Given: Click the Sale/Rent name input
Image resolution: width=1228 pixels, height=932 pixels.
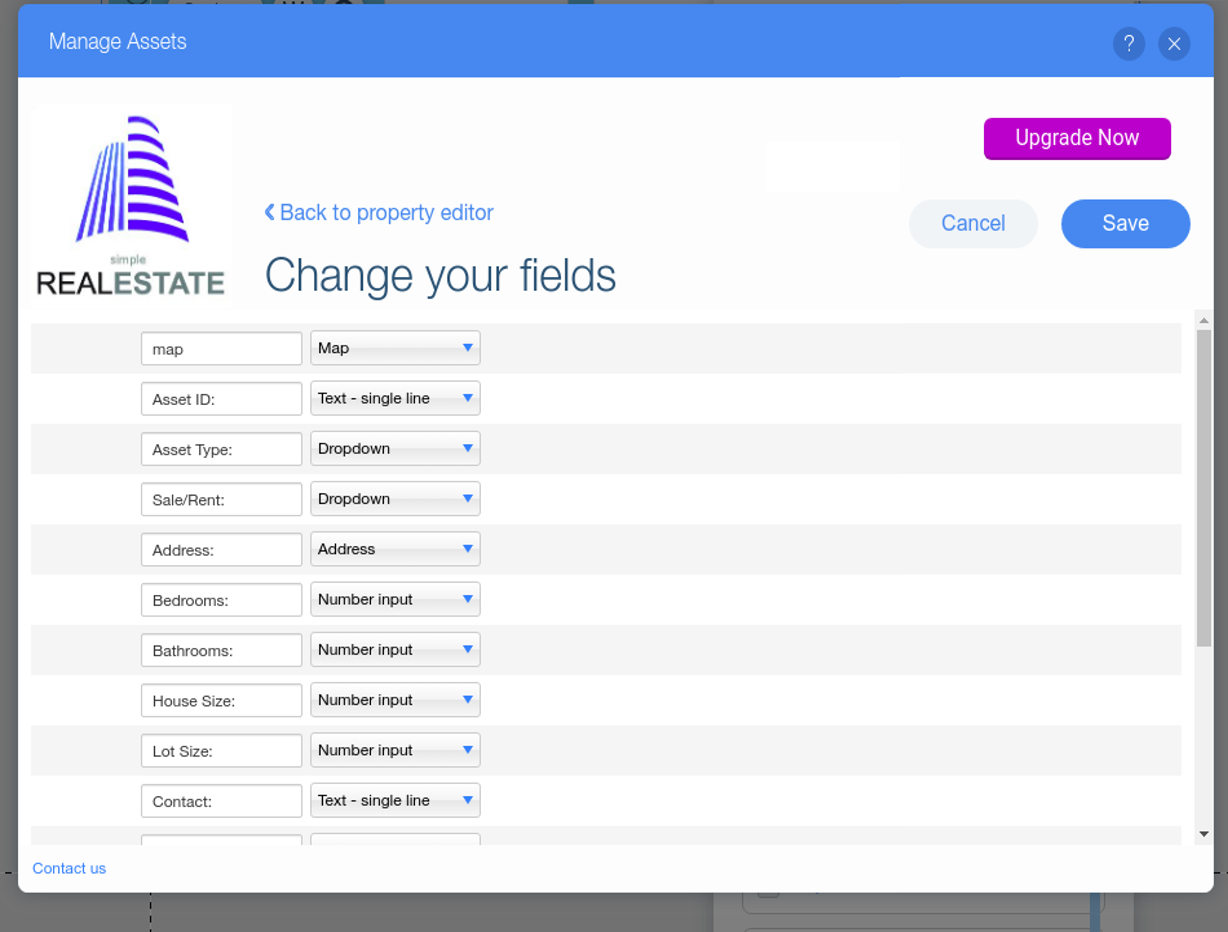Looking at the screenshot, I should point(221,499).
